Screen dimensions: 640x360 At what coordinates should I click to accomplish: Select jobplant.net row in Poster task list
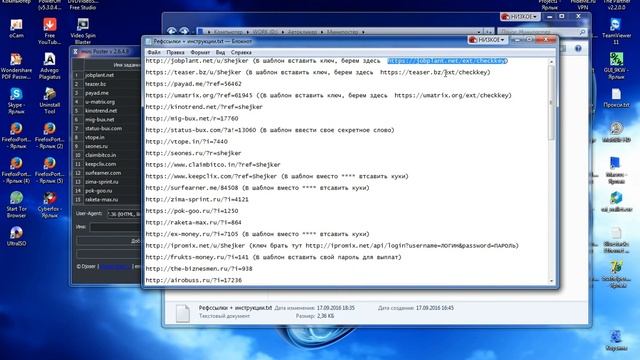click(x=106, y=75)
